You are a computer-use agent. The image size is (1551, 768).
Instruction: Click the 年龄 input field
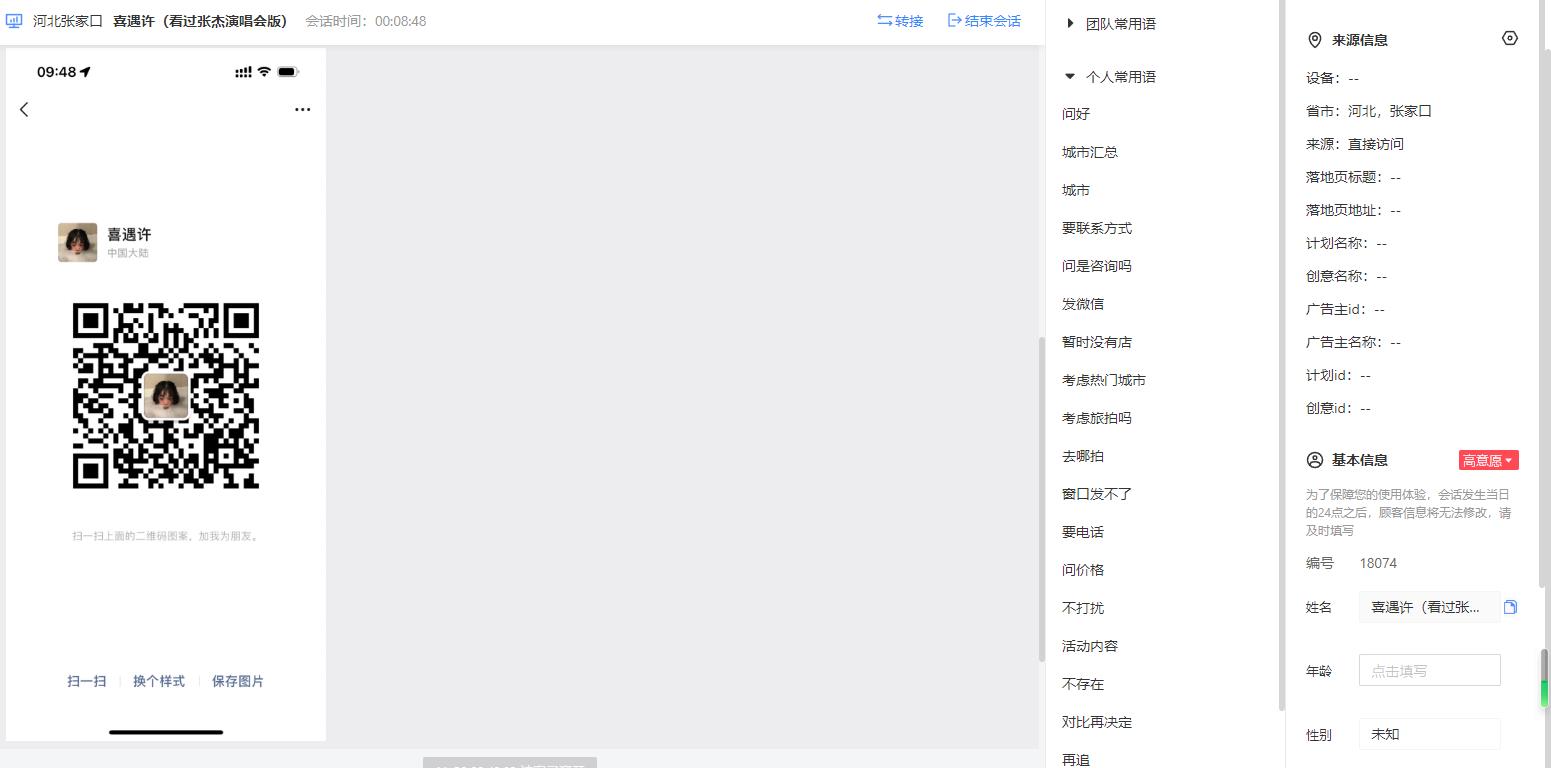[x=1430, y=670]
